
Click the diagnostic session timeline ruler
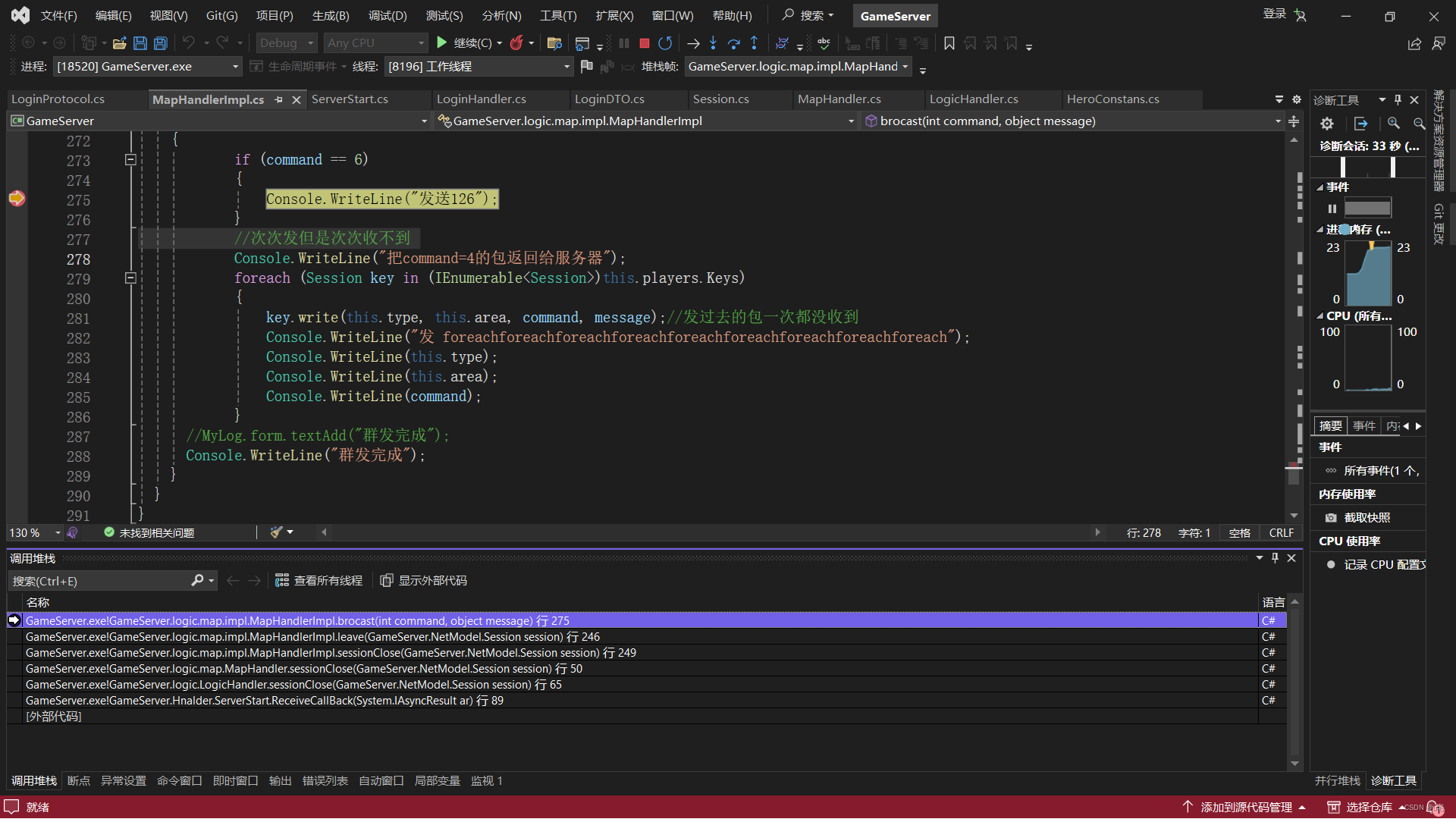[1367, 167]
